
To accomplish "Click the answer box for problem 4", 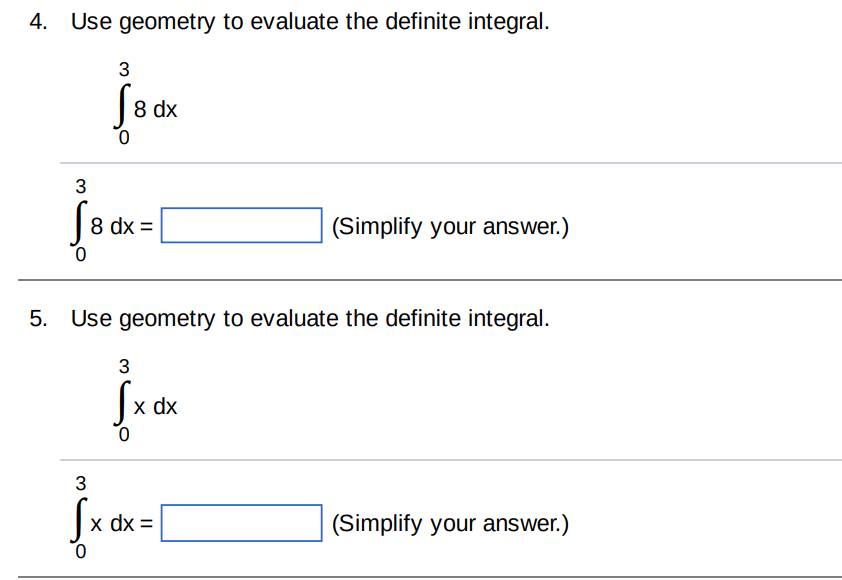I will point(241,225).
